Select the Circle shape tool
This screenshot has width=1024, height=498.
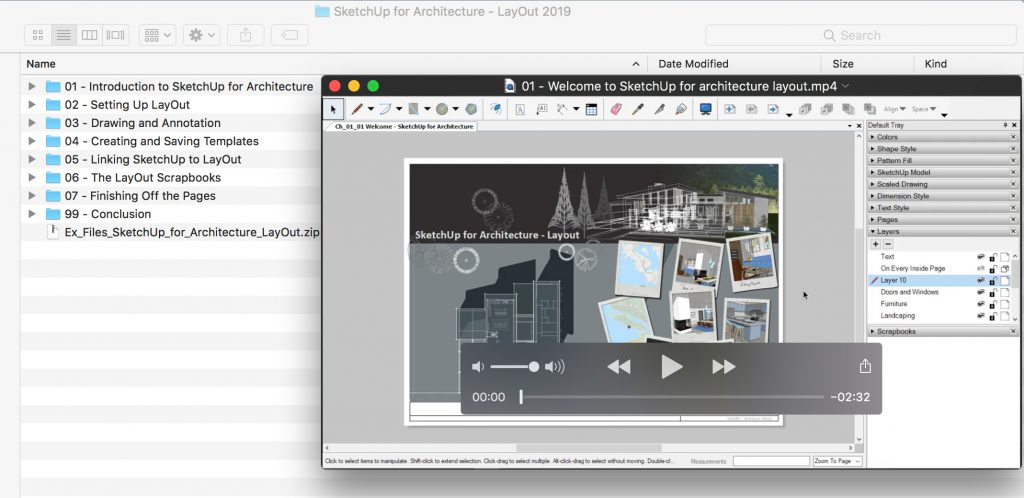[442, 109]
